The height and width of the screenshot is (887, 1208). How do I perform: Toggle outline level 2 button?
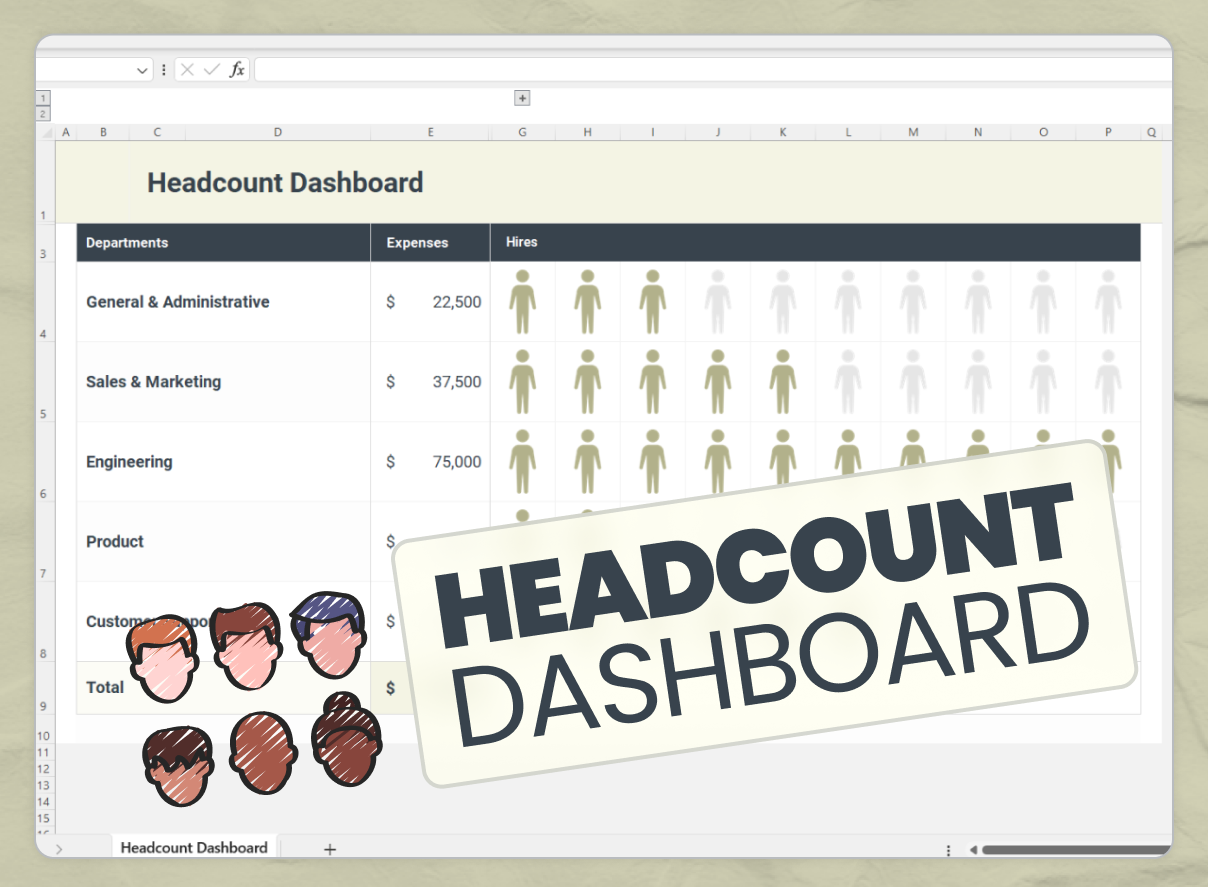pos(42,113)
